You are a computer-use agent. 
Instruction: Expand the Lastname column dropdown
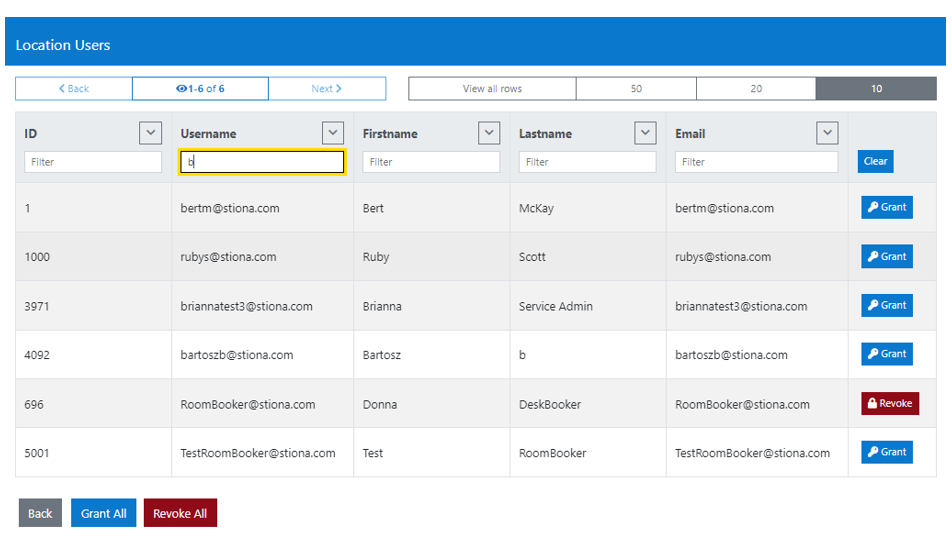click(645, 133)
